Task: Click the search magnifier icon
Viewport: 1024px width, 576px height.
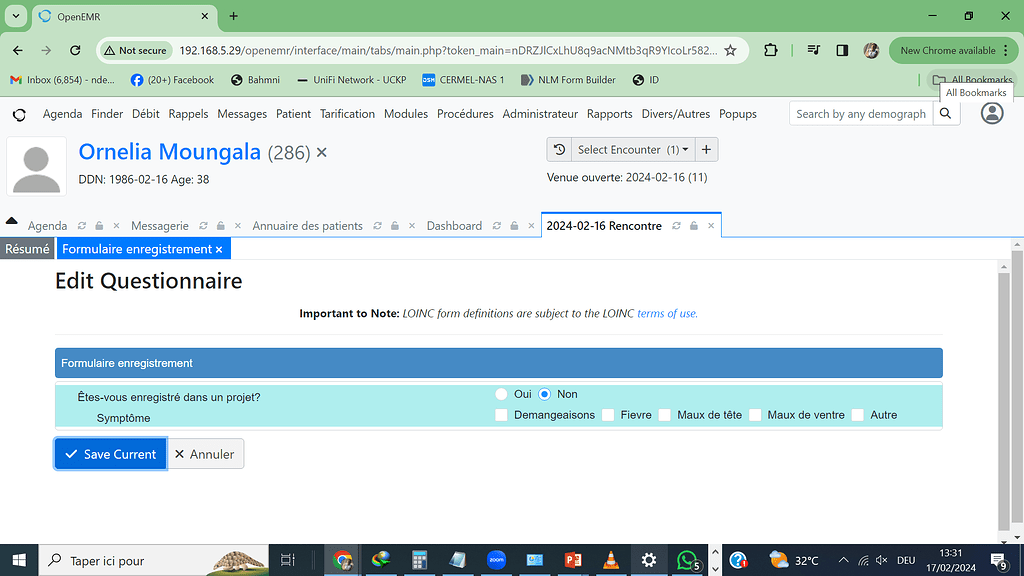Action: 945,114
